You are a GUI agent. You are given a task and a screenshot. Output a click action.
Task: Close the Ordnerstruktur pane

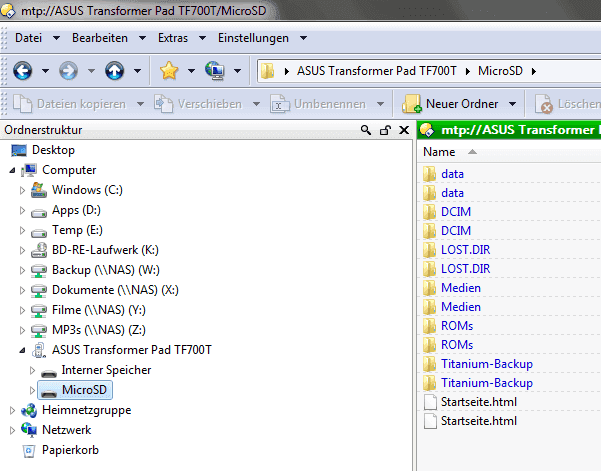(x=404, y=130)
